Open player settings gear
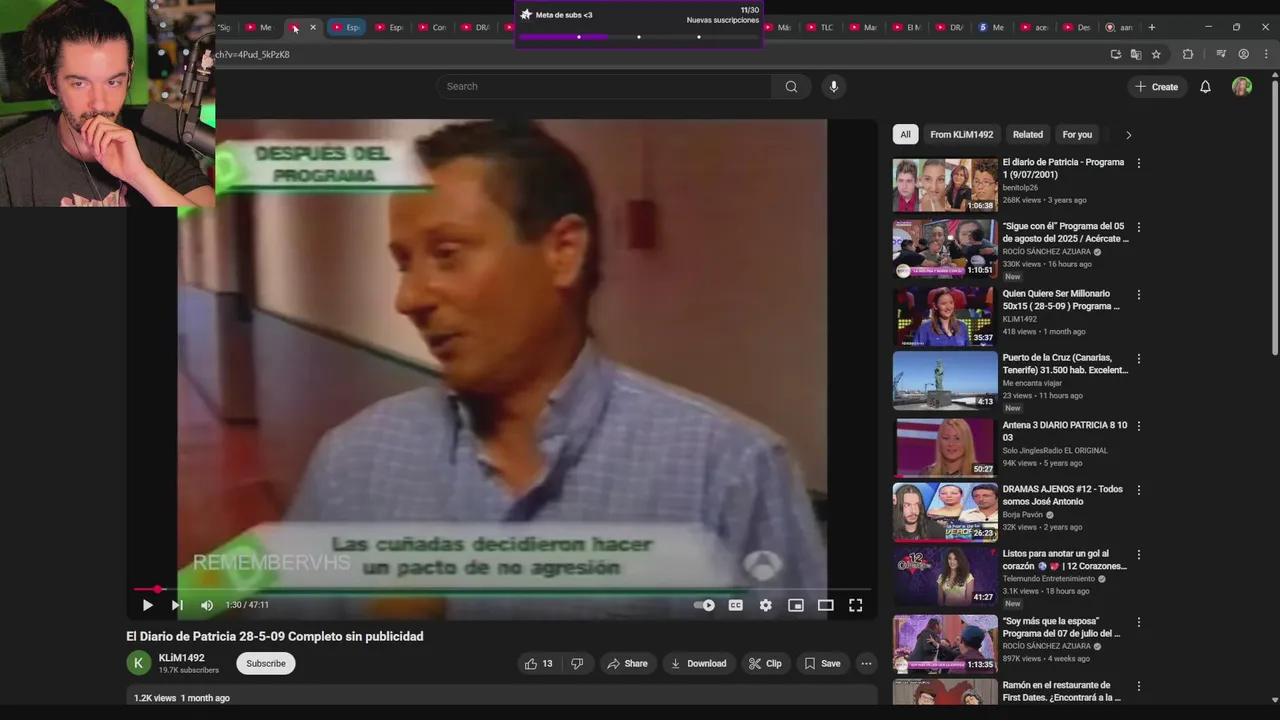Image resolution: width=1280 pixels, height=720 pixels. tap(765, 605)
